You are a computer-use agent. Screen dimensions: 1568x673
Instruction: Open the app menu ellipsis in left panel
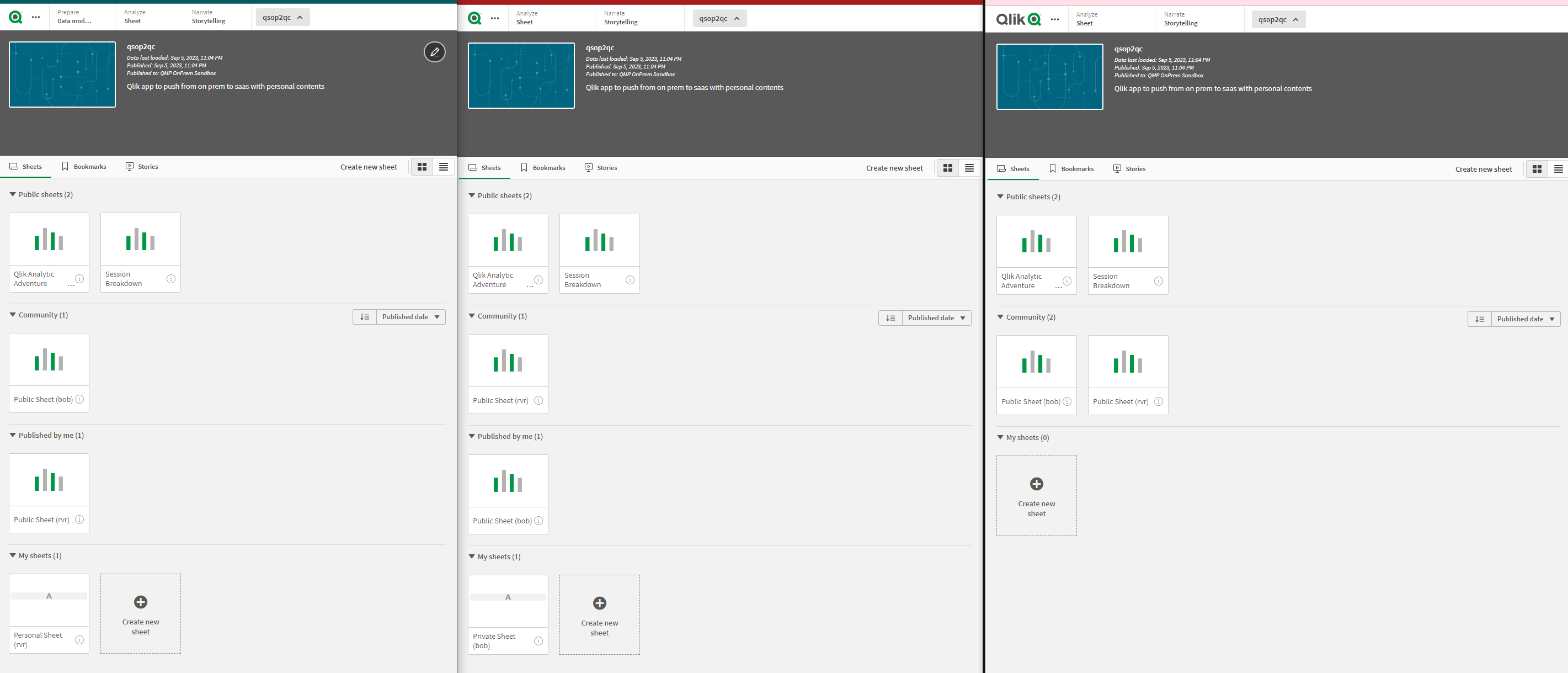coord(35,17)
